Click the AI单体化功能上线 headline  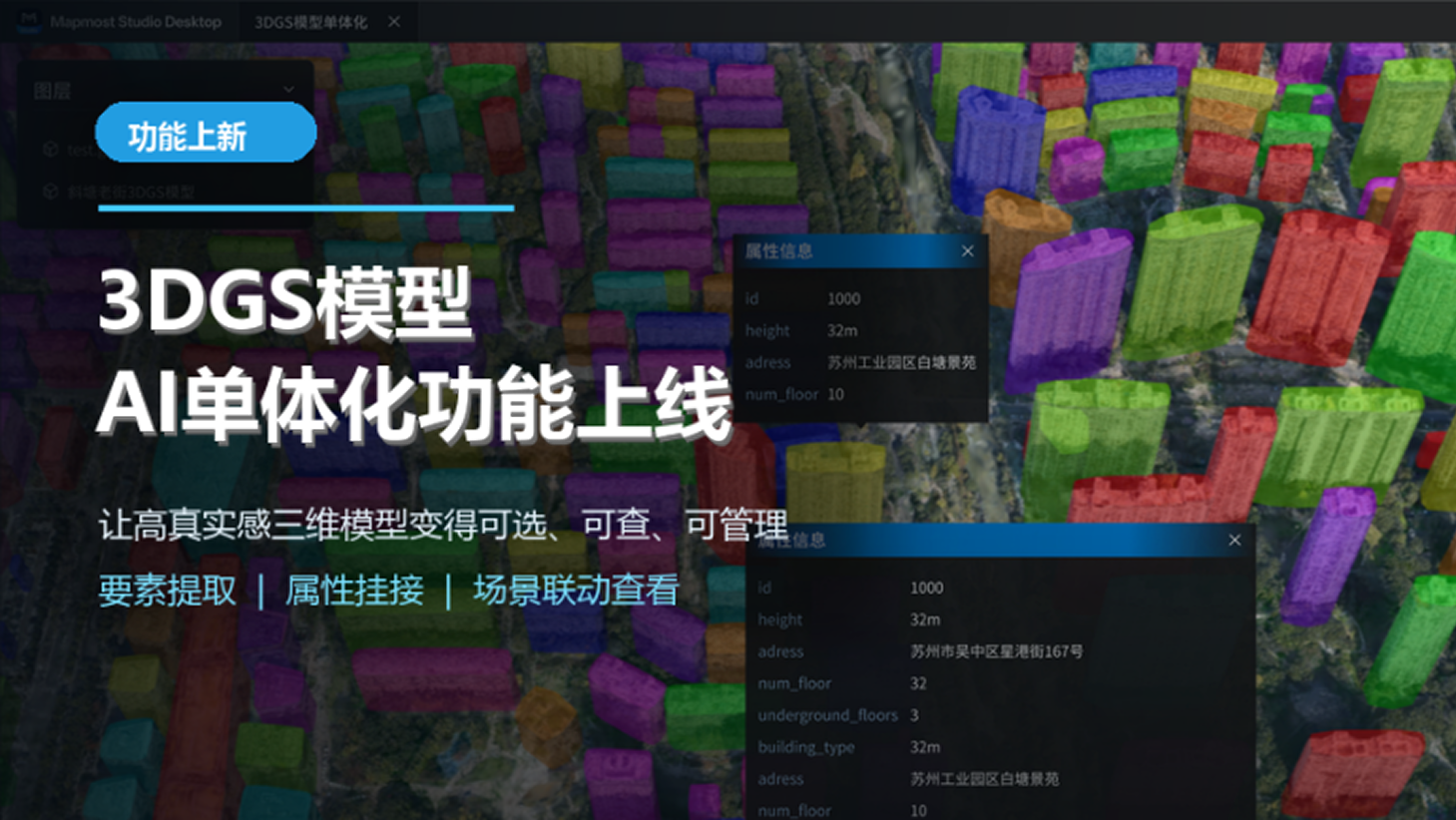pos(415,403)
